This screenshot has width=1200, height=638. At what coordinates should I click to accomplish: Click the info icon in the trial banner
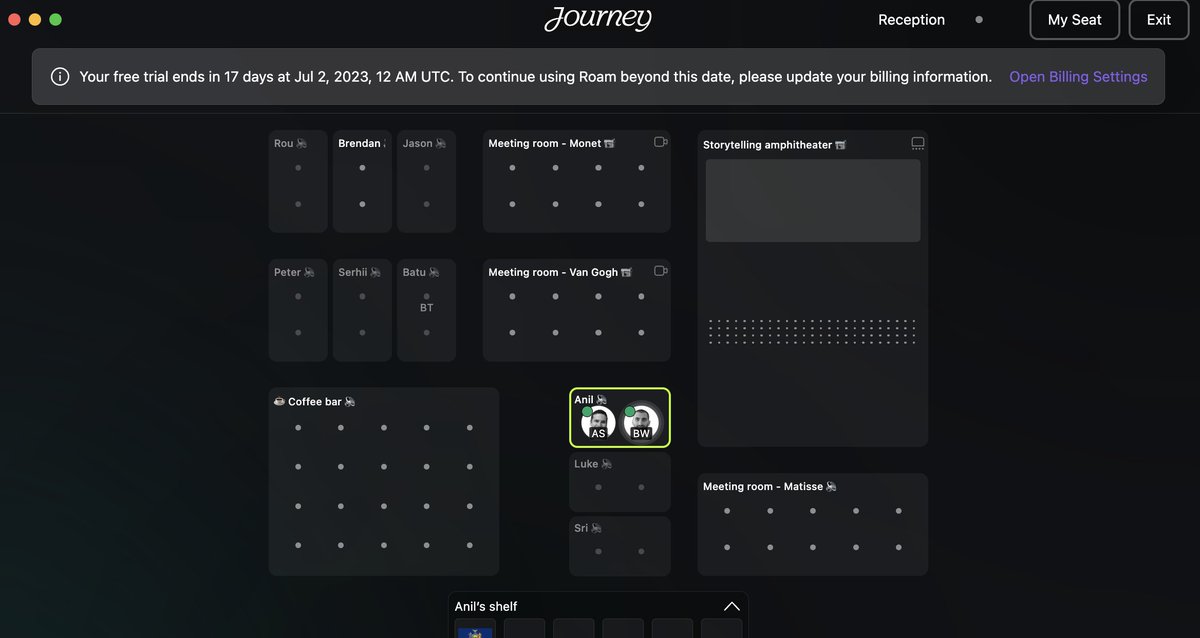(60, 76)
